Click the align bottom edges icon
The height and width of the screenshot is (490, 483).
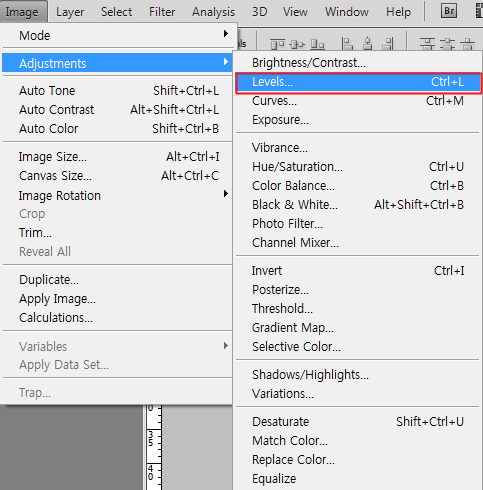click(x=317, y=44)
